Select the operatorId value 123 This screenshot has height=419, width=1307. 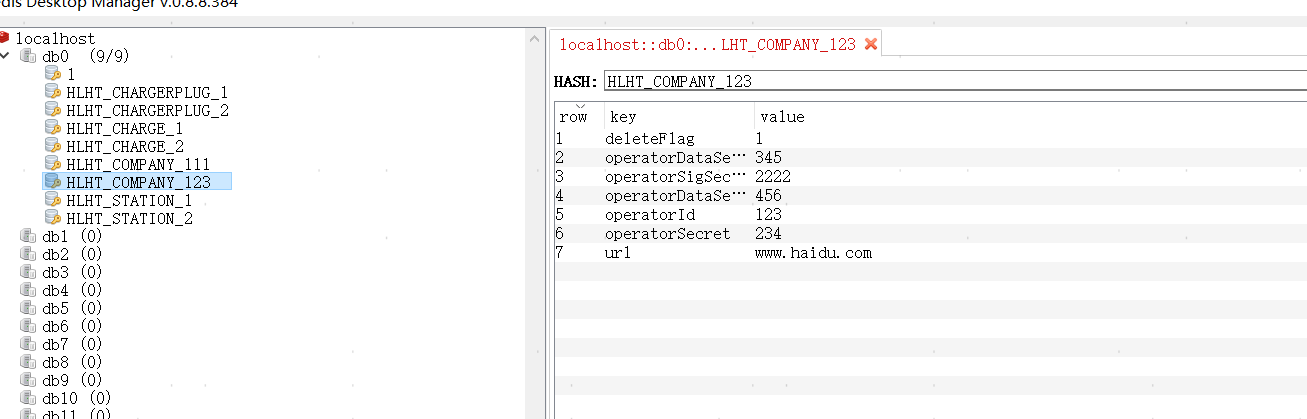tap(768, 214)
